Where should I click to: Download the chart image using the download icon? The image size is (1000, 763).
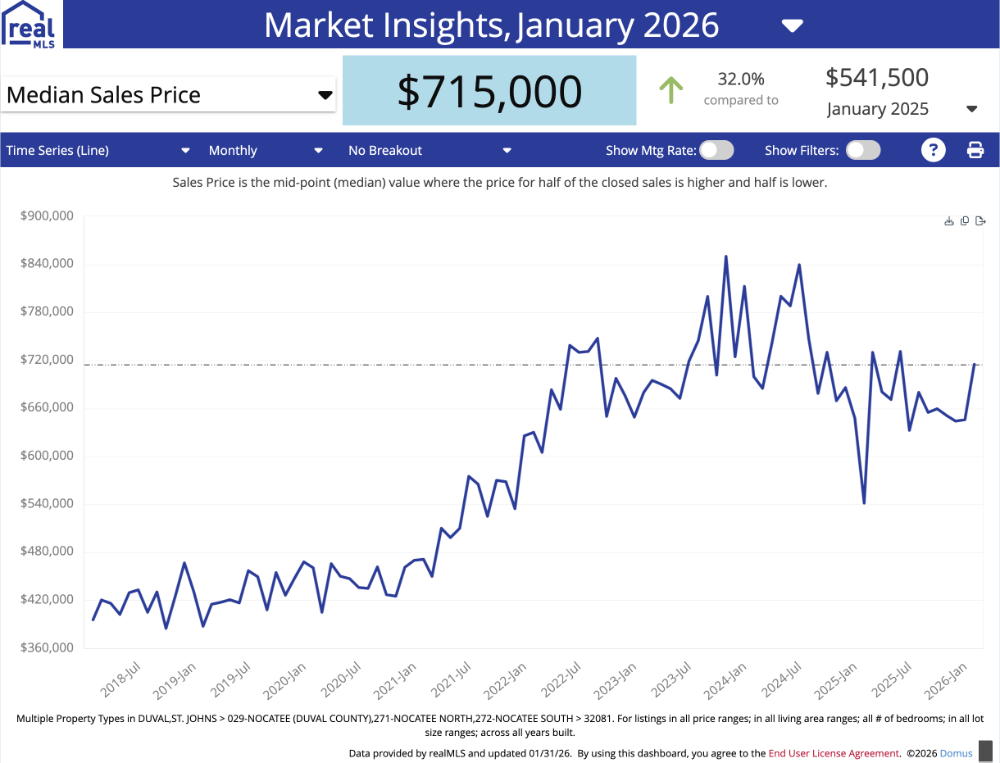(948, 220)
